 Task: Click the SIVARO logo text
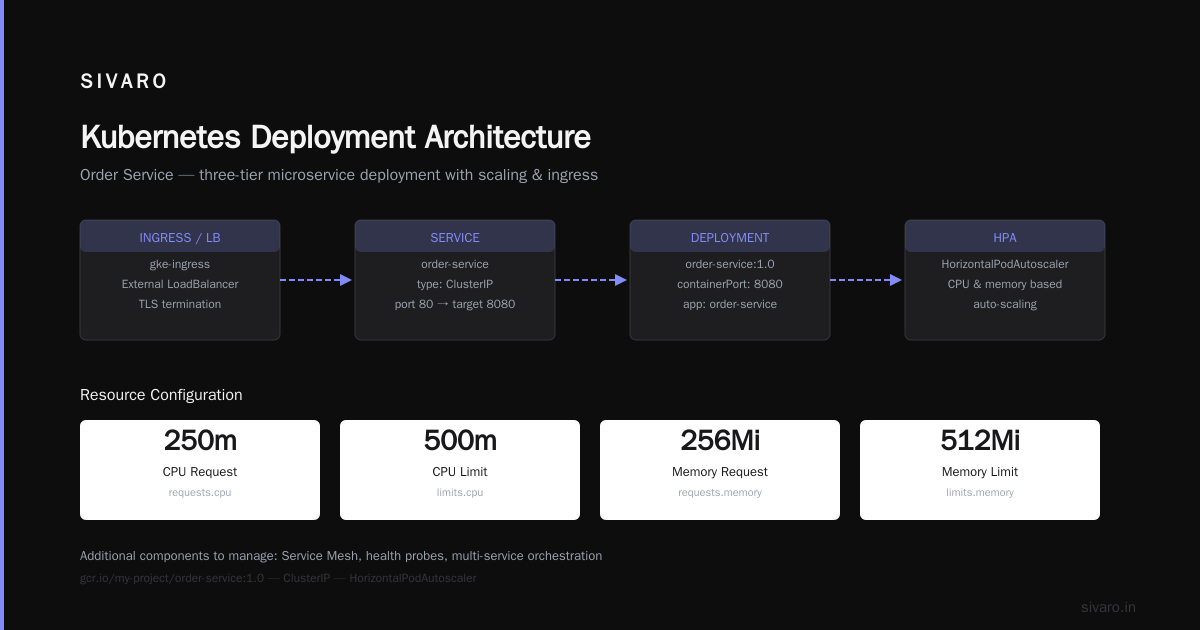(124, 82)
